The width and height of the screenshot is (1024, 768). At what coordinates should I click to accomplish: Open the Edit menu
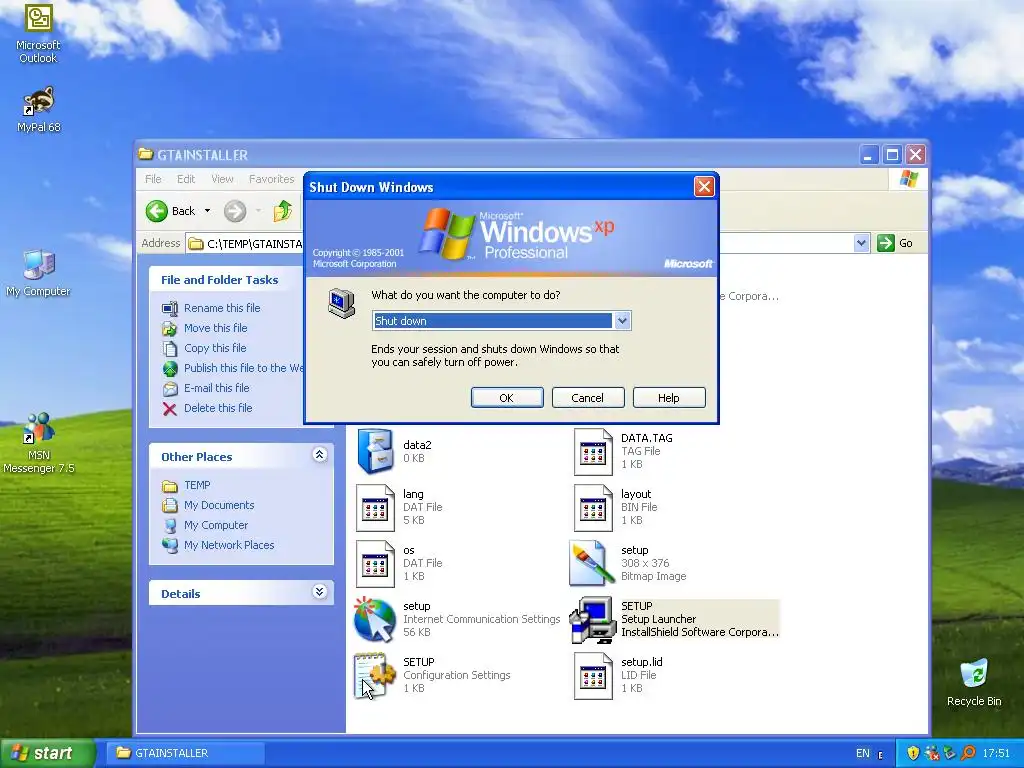click(186, 179)
